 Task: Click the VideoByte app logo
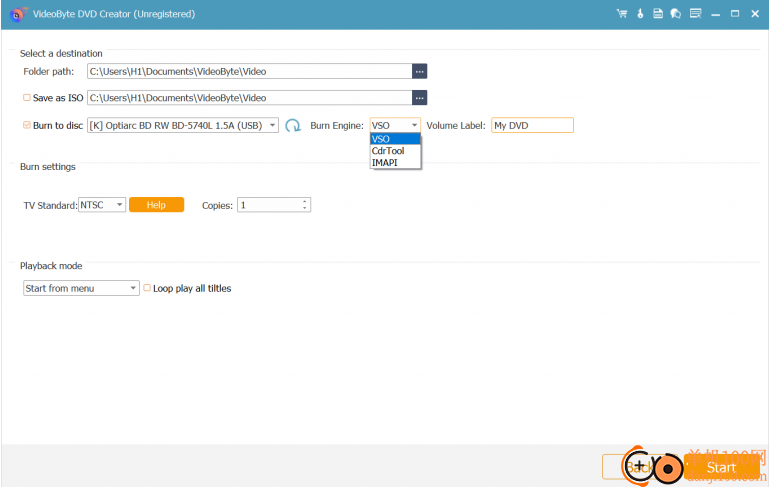(18, 14)
